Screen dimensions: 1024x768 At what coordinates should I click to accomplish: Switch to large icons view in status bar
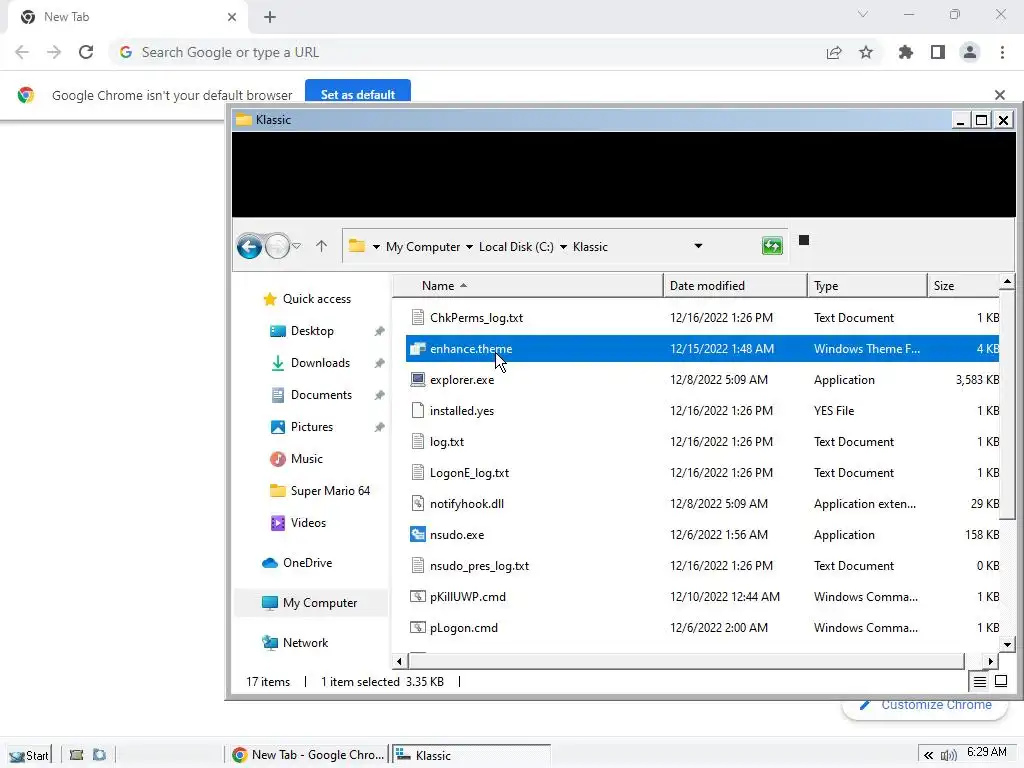click(x=1001, y=682)
